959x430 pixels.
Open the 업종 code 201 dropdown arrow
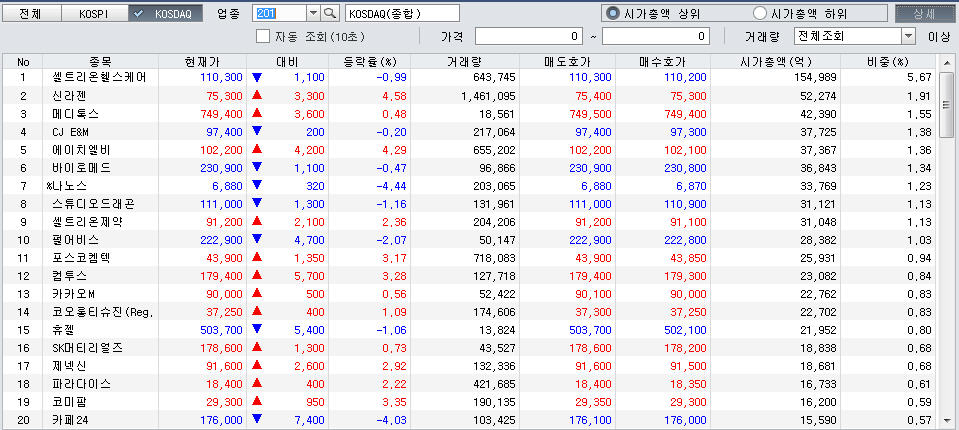click(311, 13)
